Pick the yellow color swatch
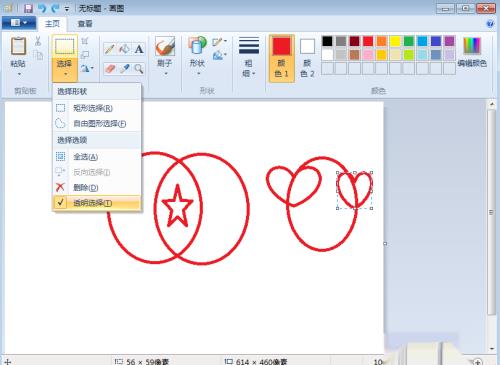Viewport: 500px width, 365px height. [395, 41]
